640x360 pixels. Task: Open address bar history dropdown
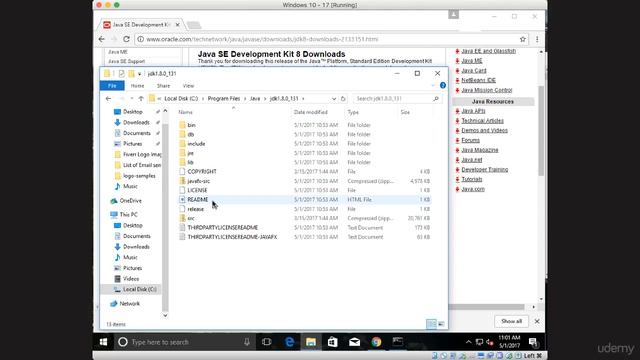click(x=334, y=99)
